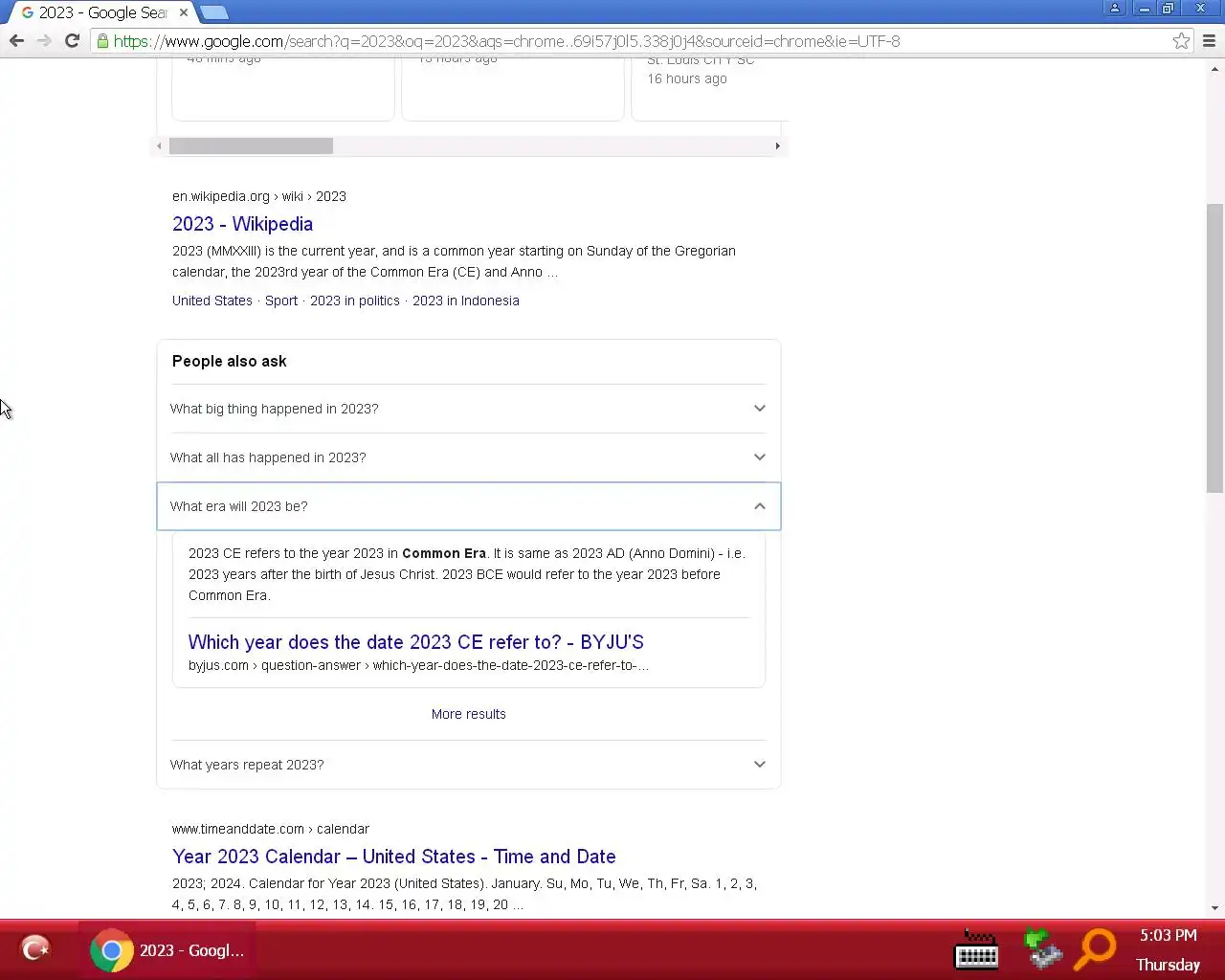Open Year 2023 Calendar Time and Date result
The image size is (1225, 980).
tap(394, 857)
